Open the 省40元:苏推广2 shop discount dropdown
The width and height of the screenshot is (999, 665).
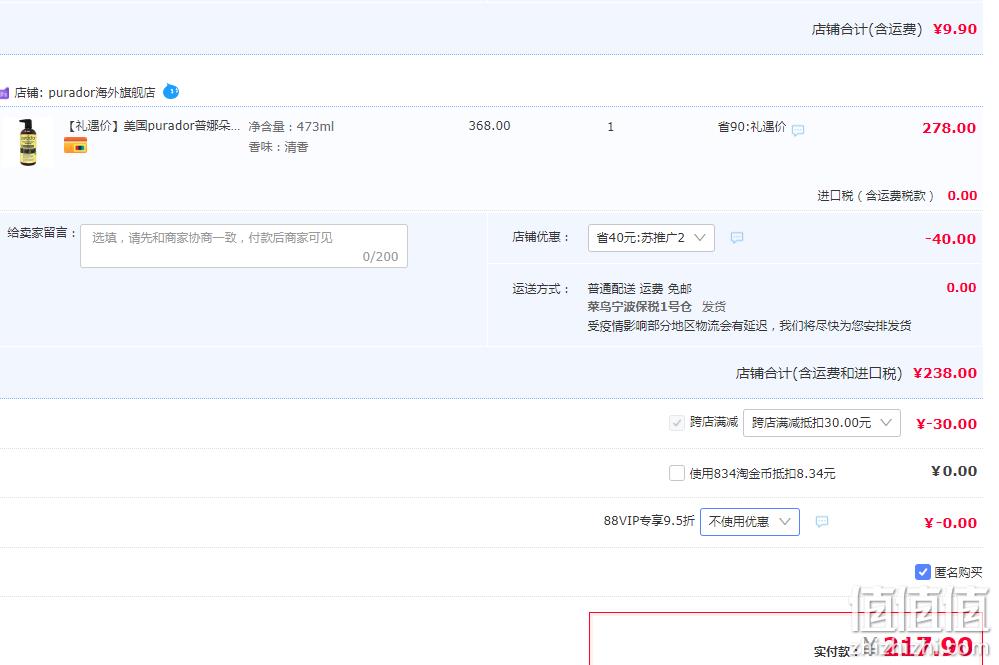coord(650,238)
